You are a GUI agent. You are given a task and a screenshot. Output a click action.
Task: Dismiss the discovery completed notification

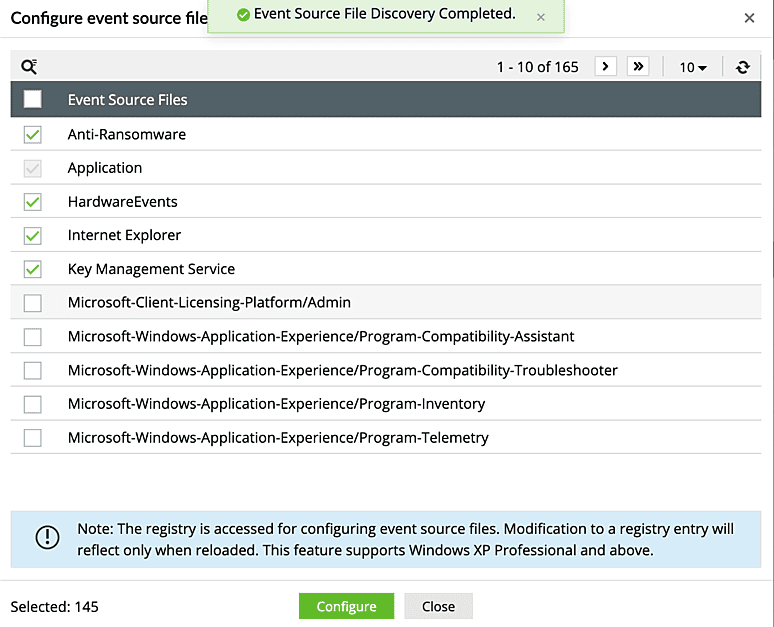541,17
